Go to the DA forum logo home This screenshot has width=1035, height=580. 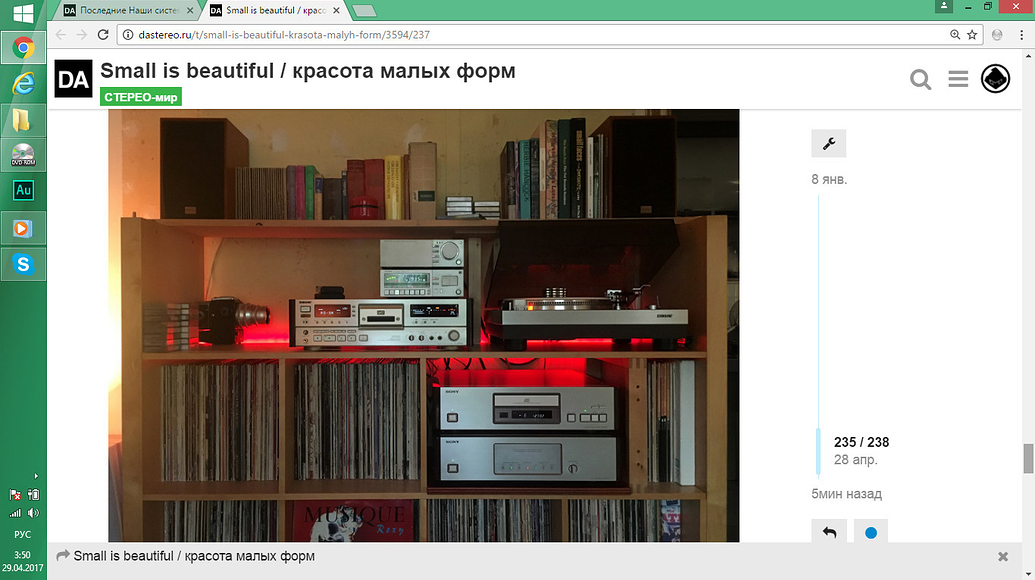pyautogui.click(x=73, y=79)
